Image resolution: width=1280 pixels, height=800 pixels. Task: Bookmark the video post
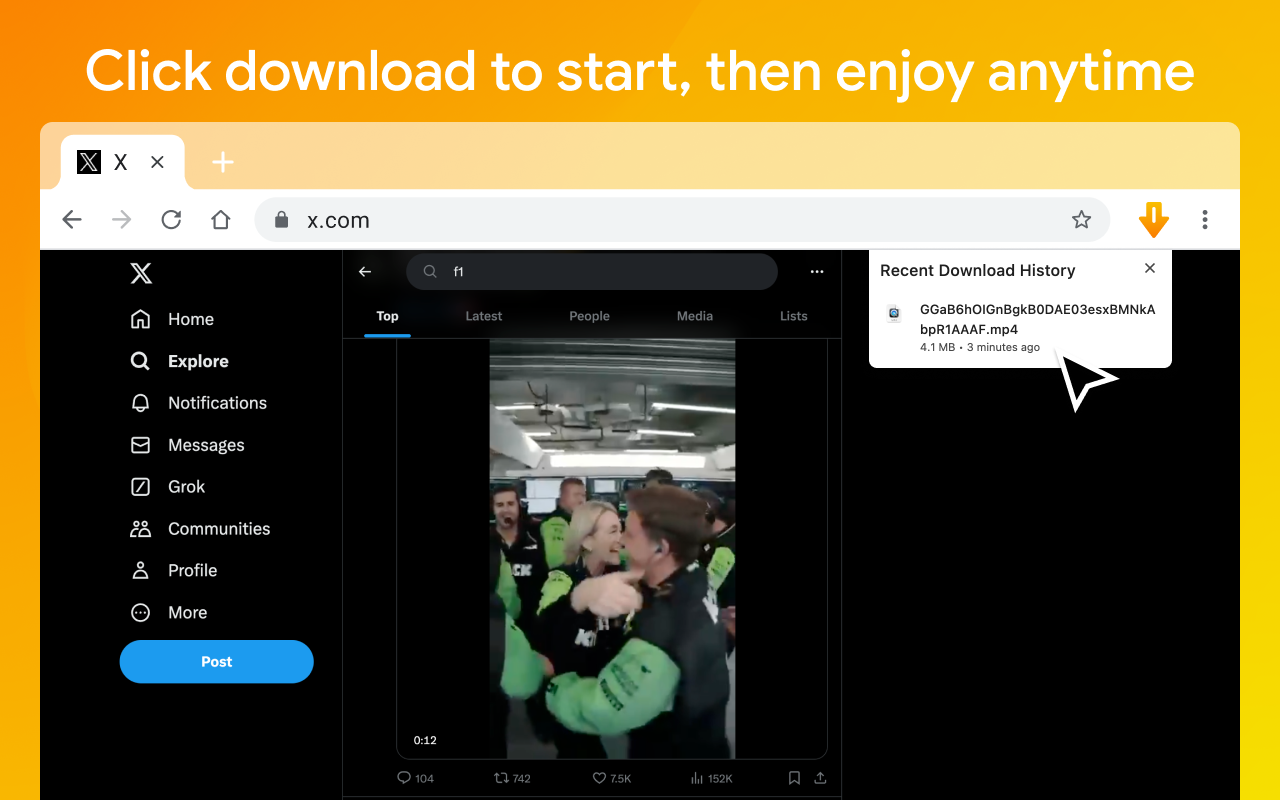pos(793,778)
